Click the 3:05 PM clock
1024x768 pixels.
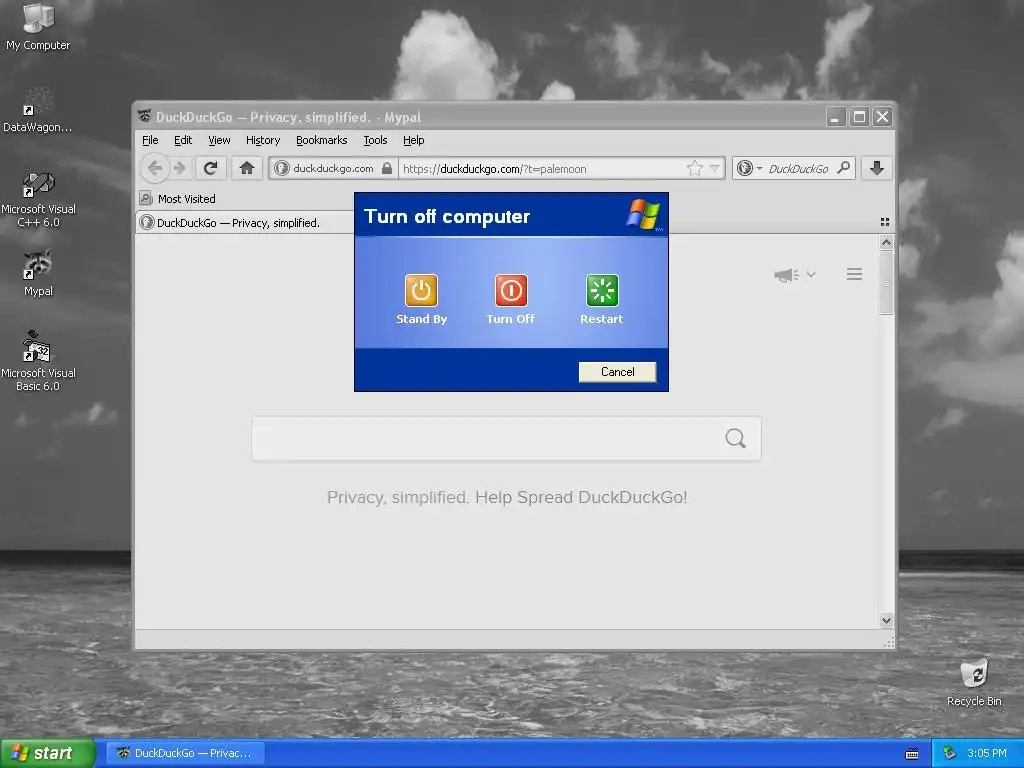[987, 753]
